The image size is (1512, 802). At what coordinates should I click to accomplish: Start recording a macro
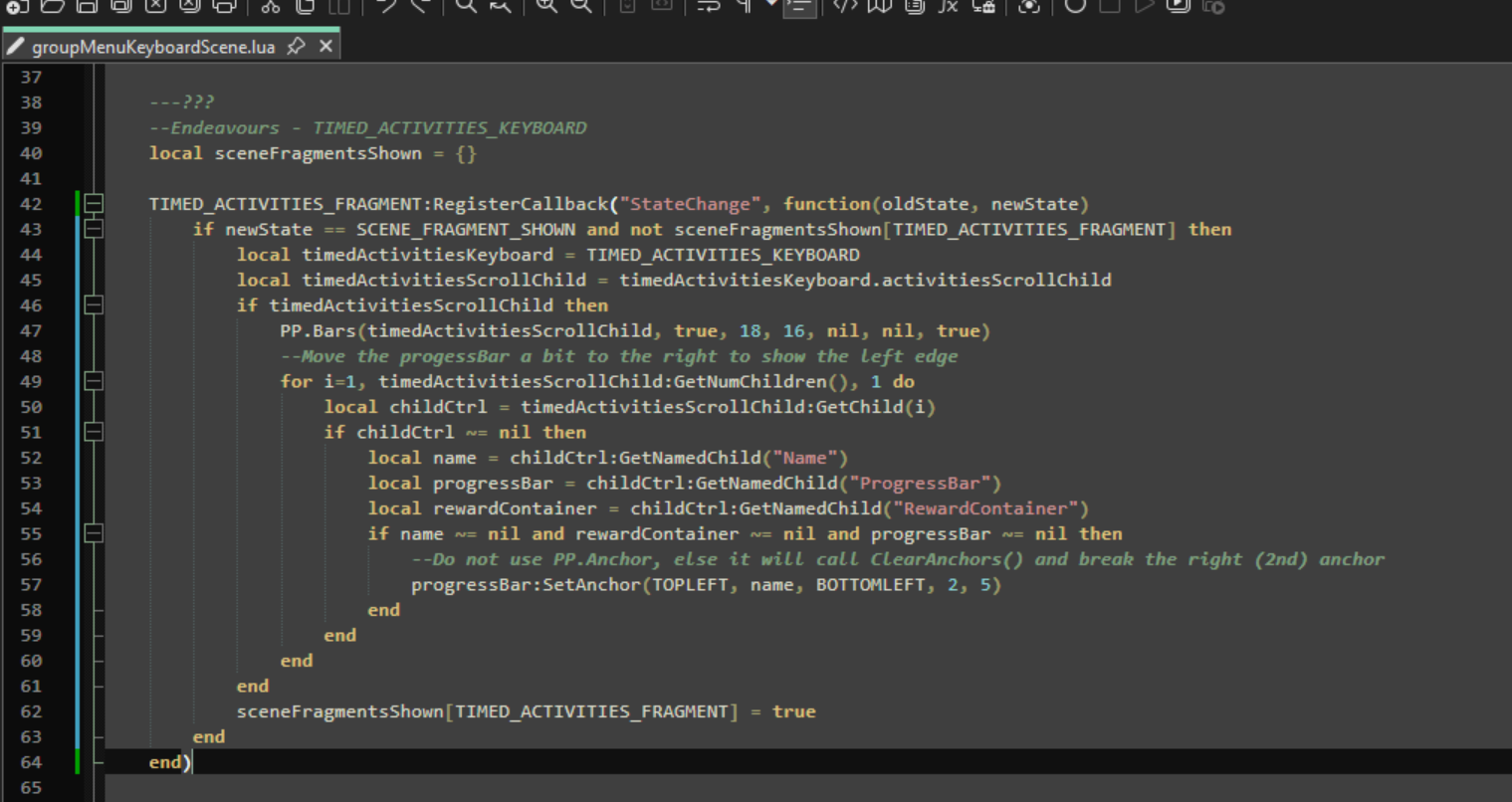[x=1075, y=5]
